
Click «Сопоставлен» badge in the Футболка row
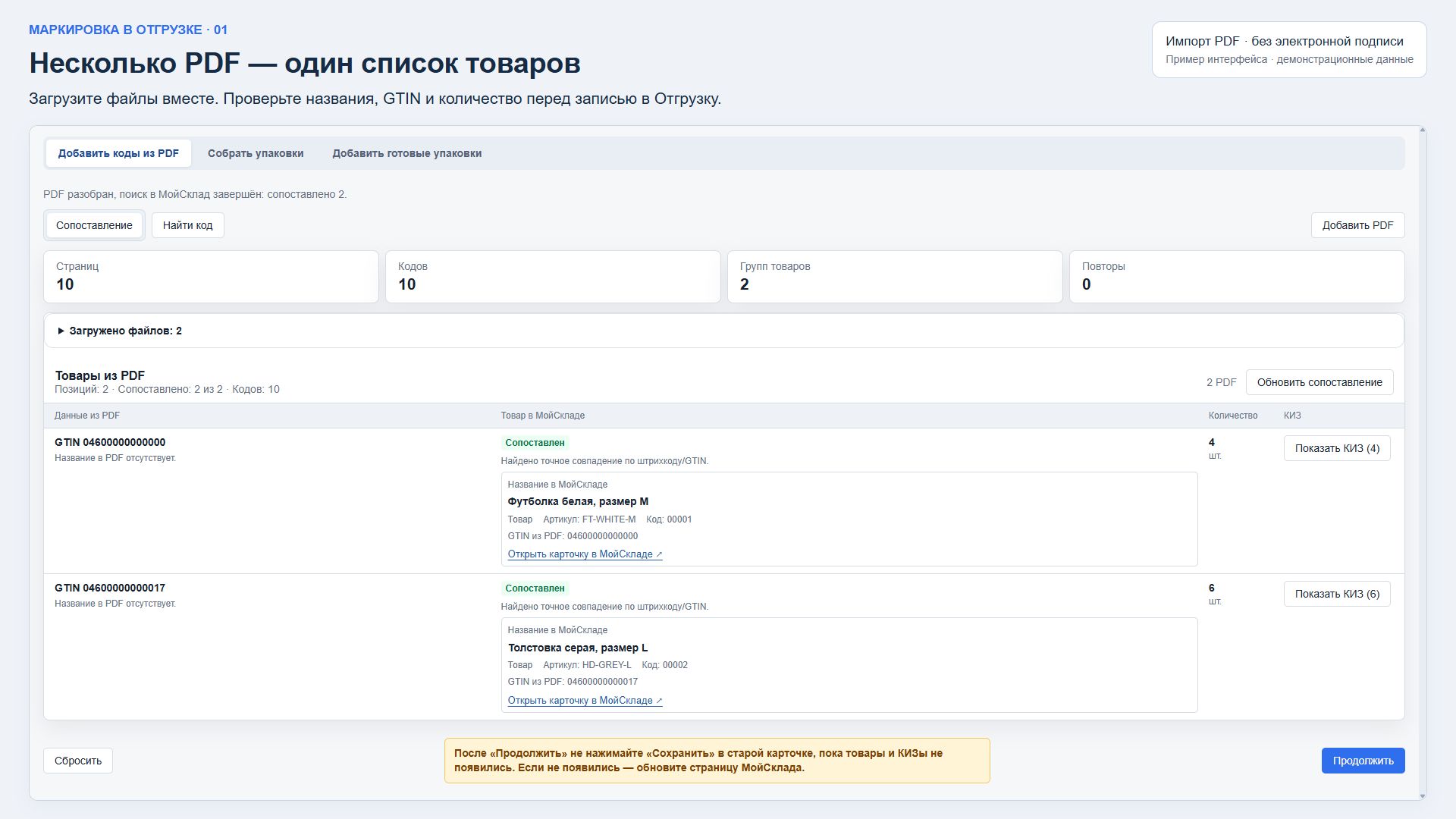535,443
